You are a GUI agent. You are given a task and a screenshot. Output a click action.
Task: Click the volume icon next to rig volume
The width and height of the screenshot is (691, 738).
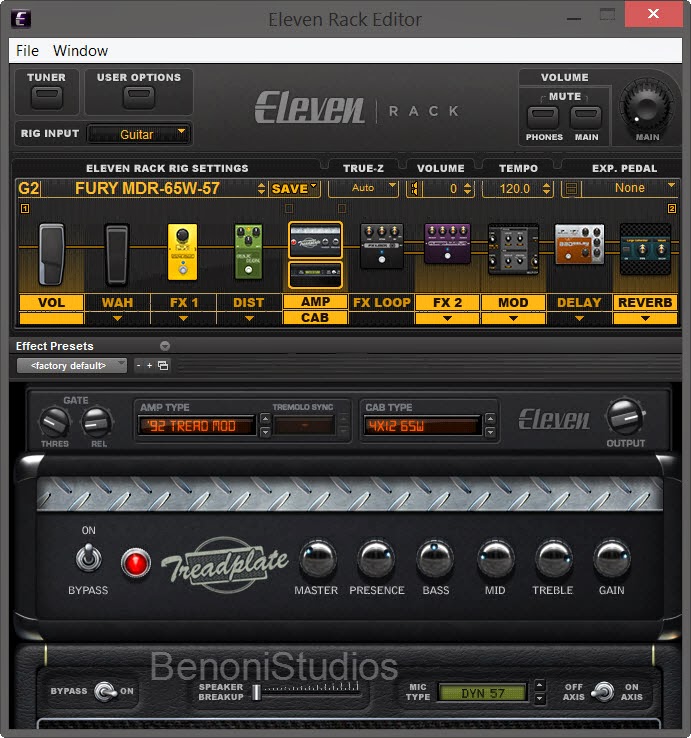[x=415, y=189]
